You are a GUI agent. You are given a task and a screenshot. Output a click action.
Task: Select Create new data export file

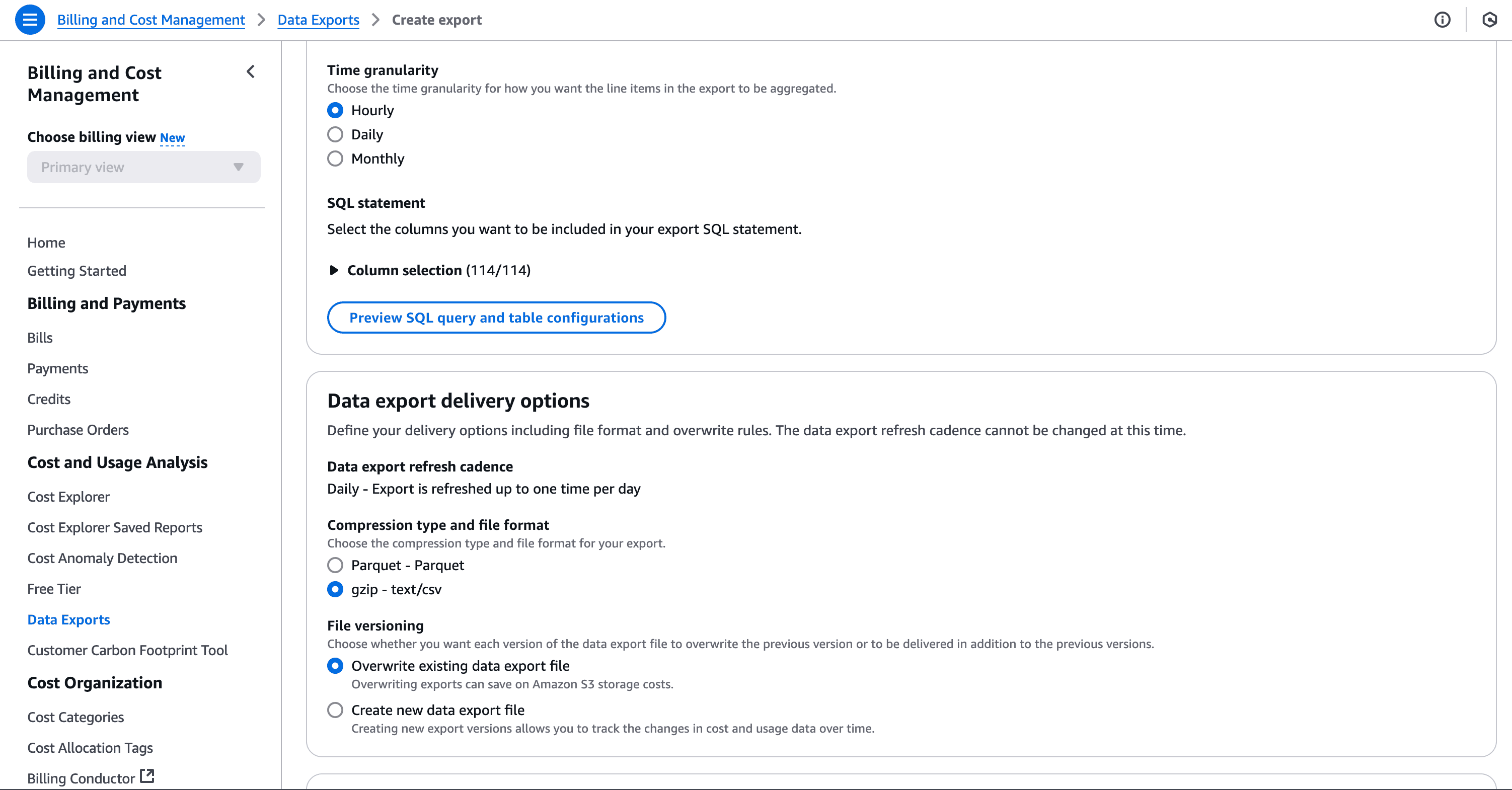(x=335, y=710)
